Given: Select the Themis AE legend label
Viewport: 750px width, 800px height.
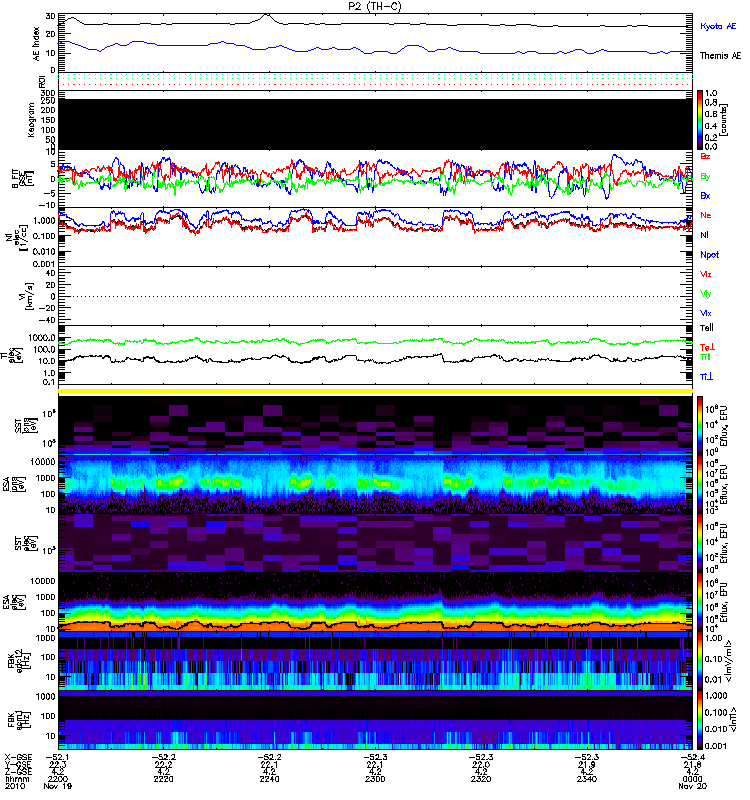Looking at the screenshot, I should coord(720,56).
